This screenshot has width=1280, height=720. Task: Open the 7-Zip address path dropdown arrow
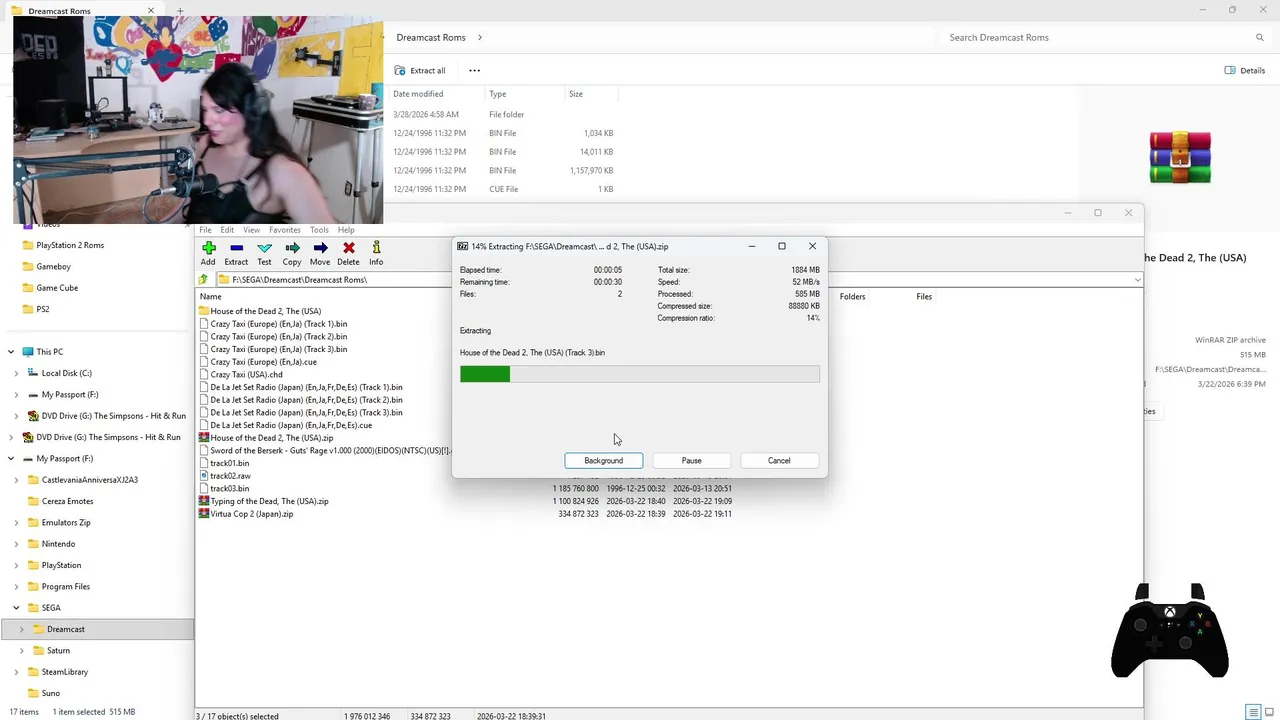[1137, 280]
